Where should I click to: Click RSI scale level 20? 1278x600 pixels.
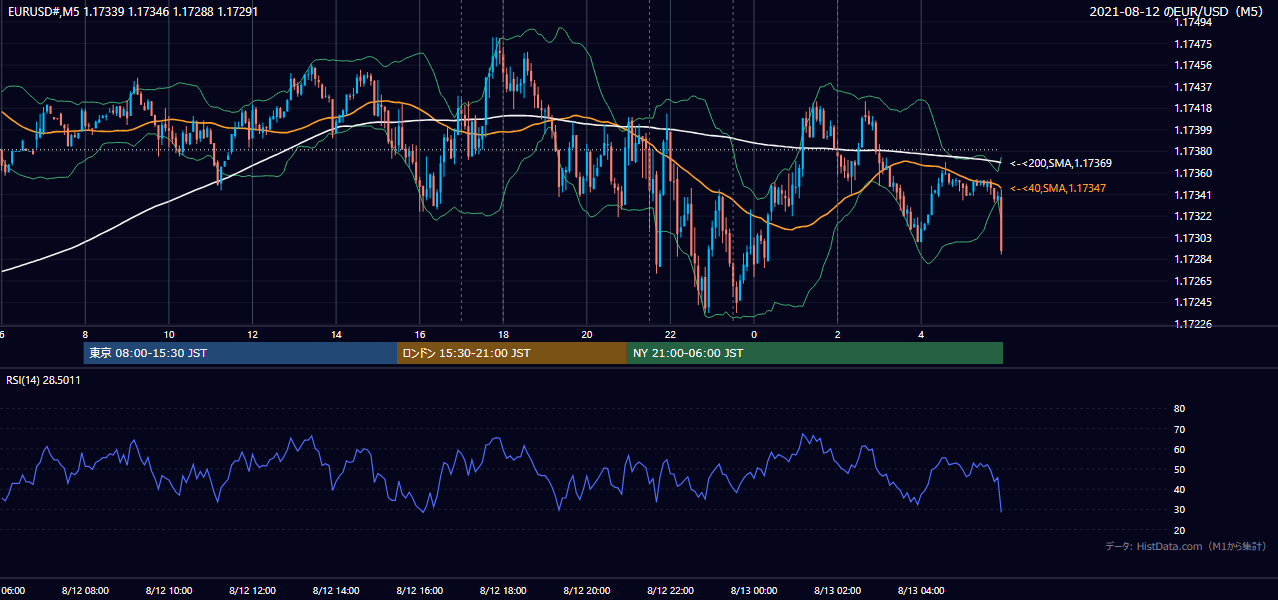tap(1179, 530)
